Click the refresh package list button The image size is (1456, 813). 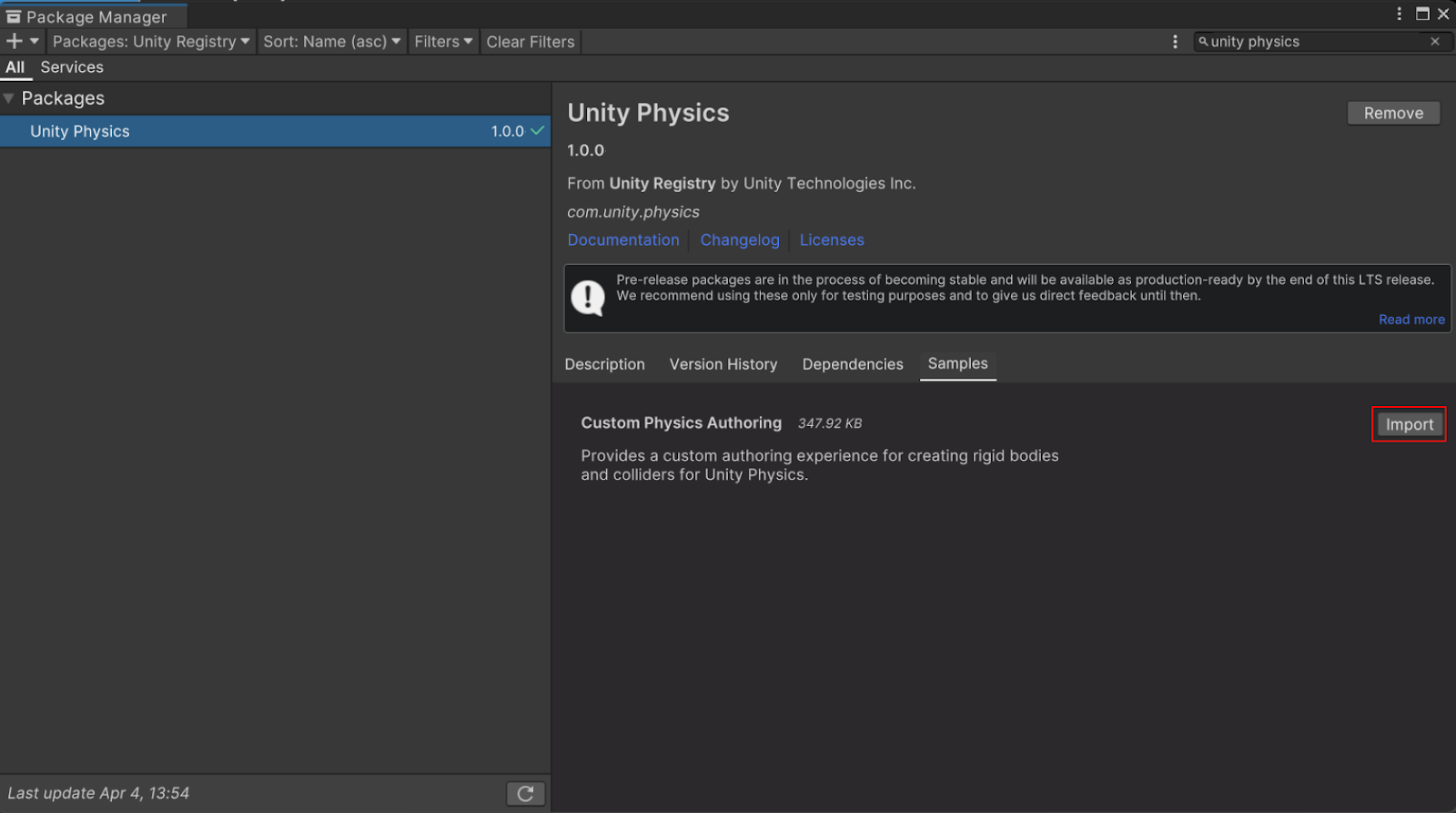[525, 794]
